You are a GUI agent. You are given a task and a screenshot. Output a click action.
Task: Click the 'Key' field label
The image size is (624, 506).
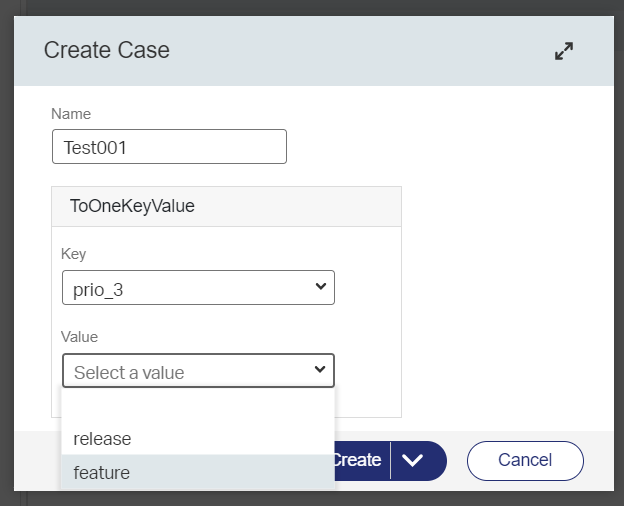pyautogui.click(x=74, y=254)
